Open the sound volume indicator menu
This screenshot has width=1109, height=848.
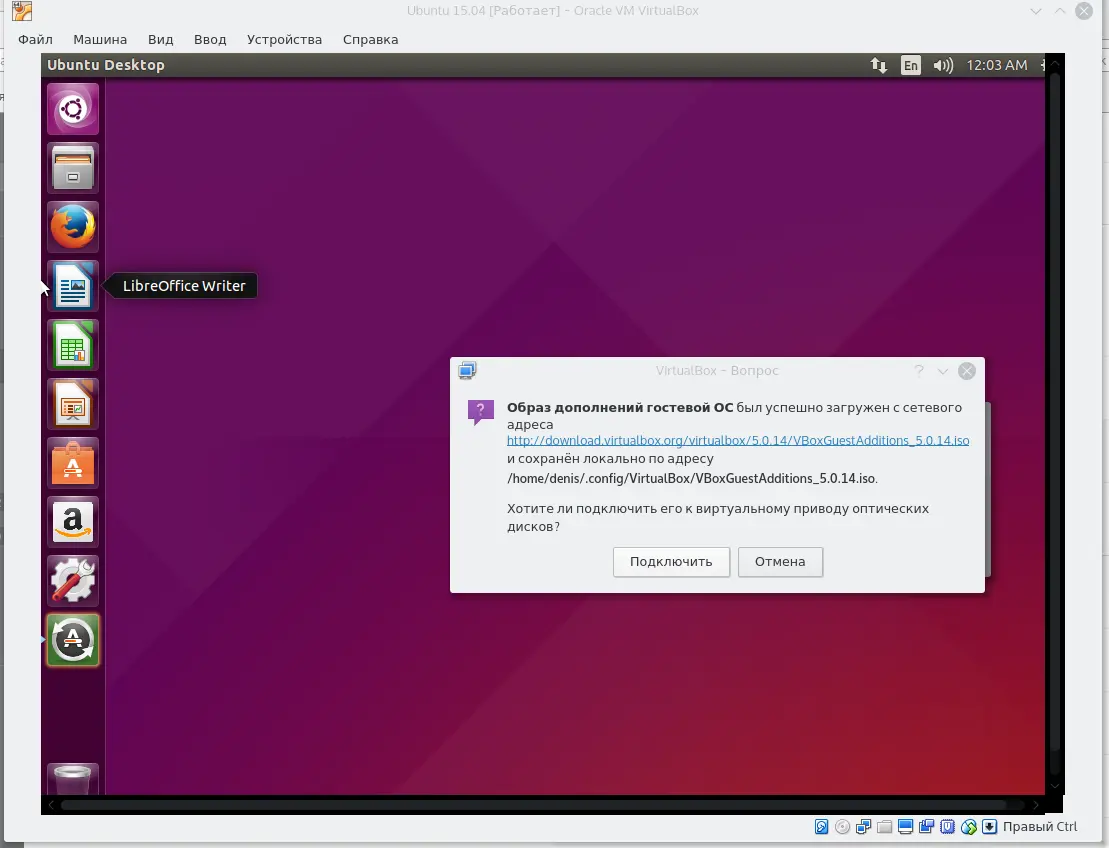coord(942,65)
